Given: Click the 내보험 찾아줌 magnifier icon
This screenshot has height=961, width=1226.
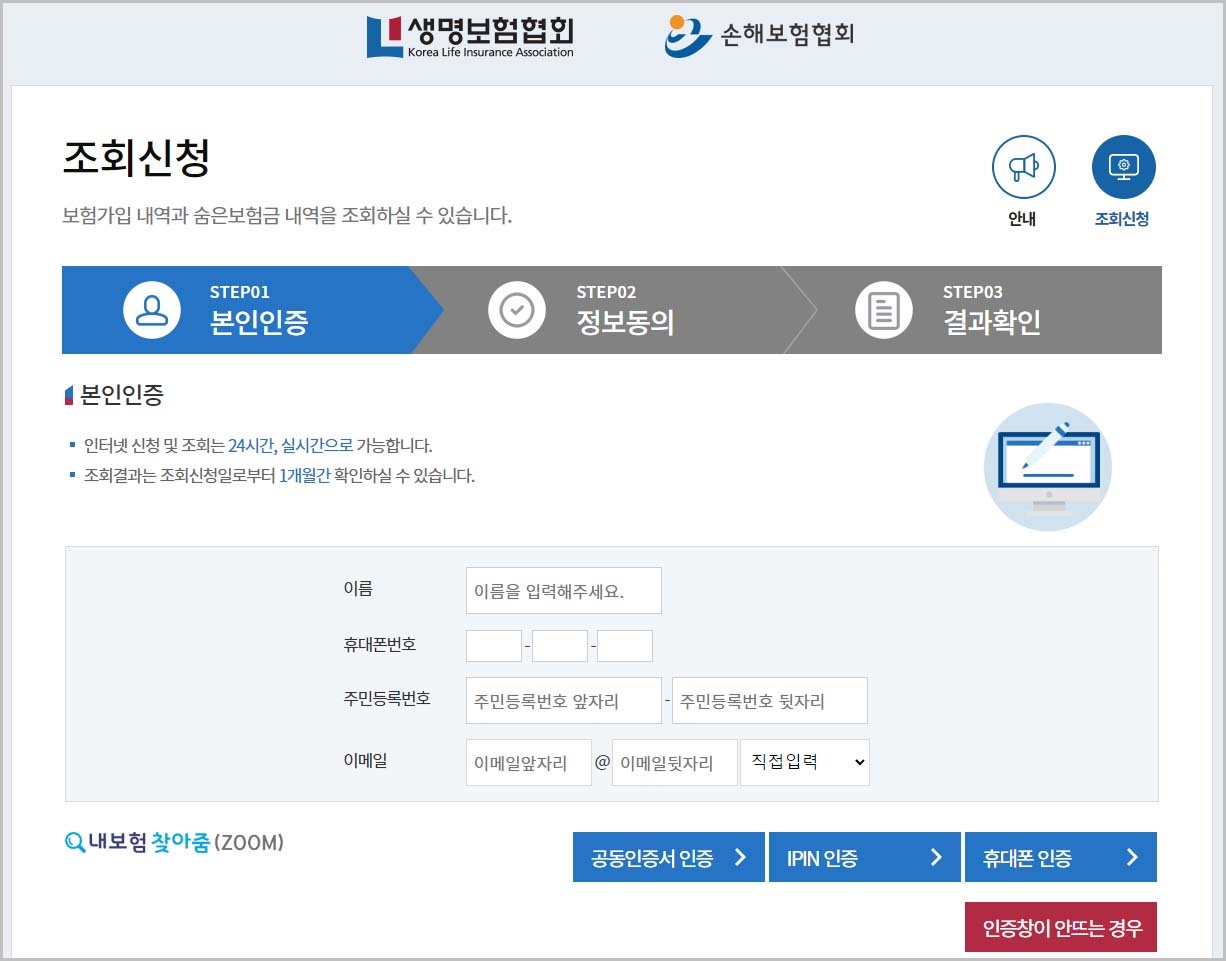Looking at the screenshot, I should [x=74, y=843].
